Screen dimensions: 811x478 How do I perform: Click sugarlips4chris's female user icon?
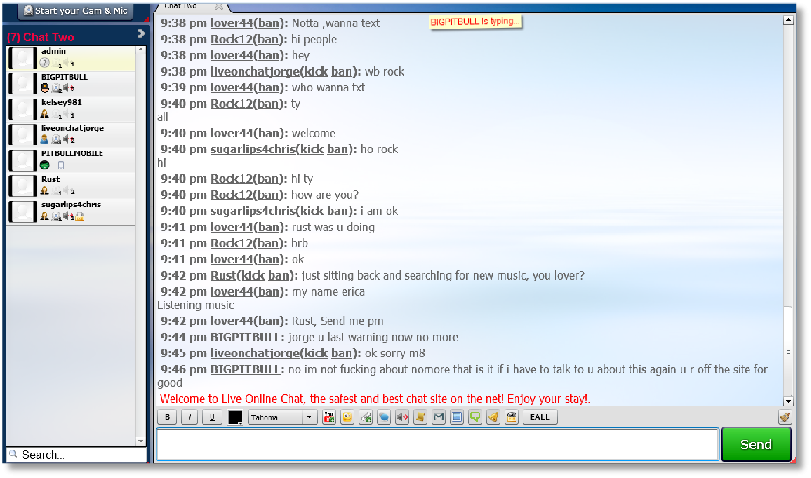click(44, 216)
